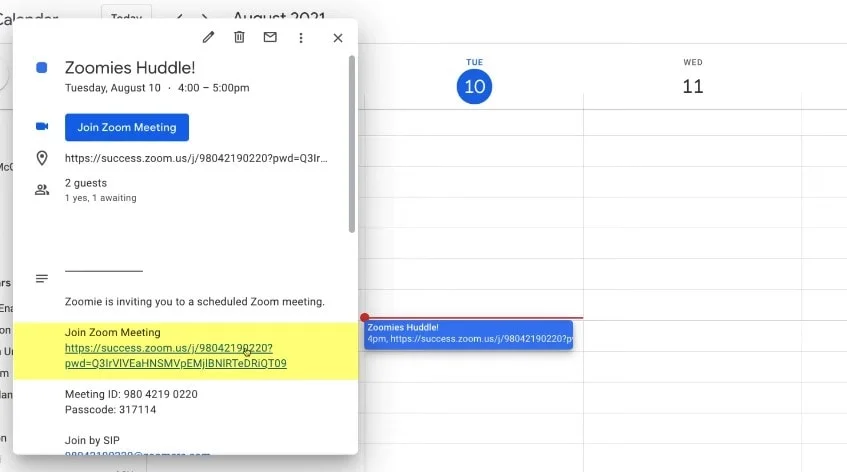
Task: Click the location URL text beside pin
Action: 196,158
